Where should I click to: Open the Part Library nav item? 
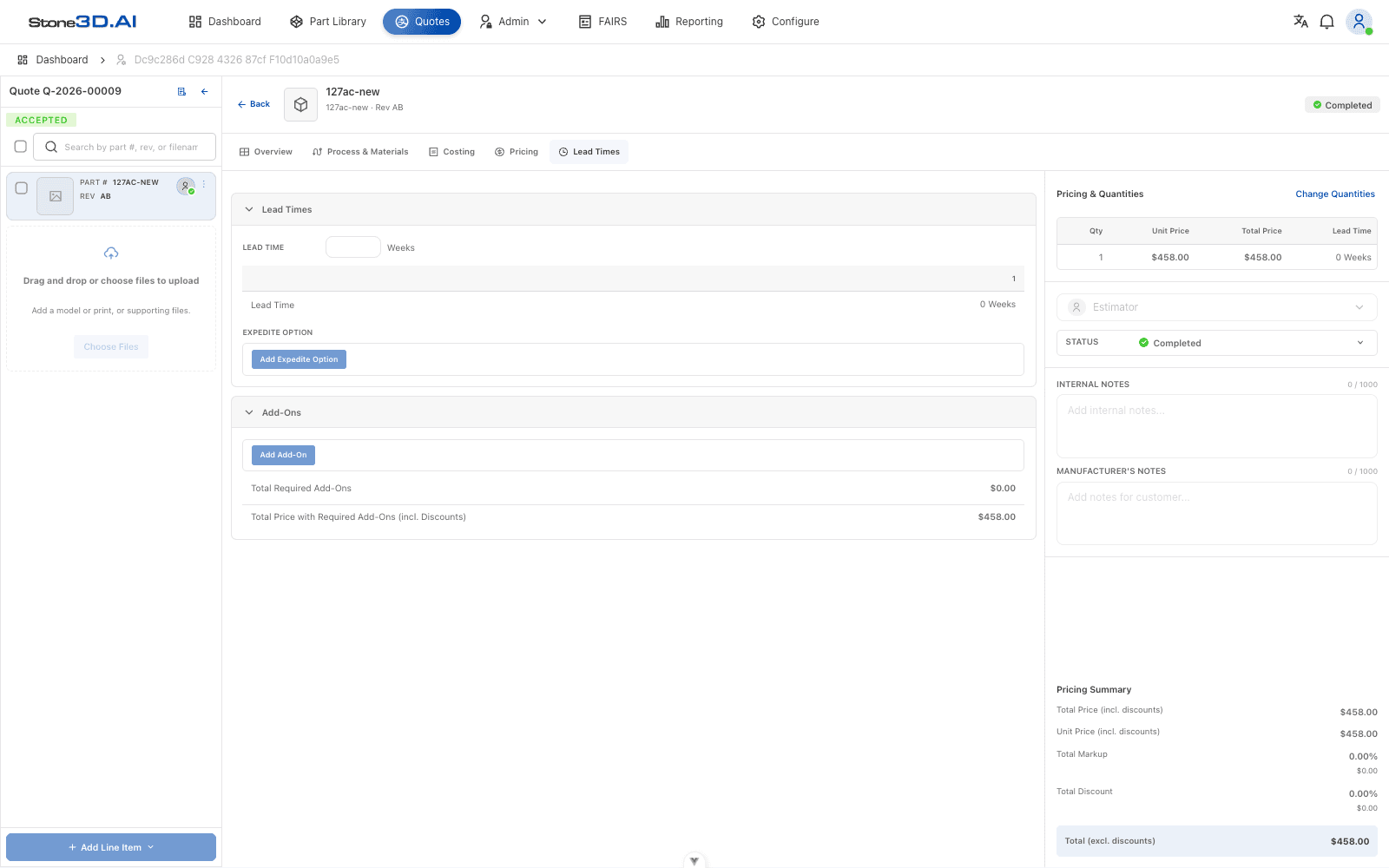328,22
